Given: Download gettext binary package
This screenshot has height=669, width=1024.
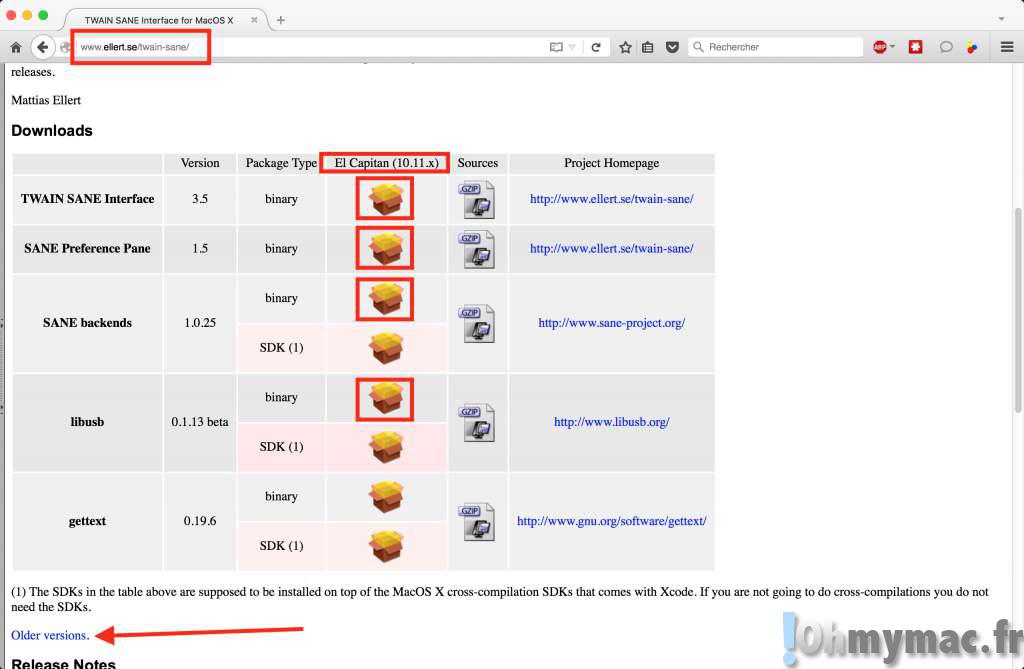Looking at the screenshot, I should pyautogui.click(x=385, y=497).
